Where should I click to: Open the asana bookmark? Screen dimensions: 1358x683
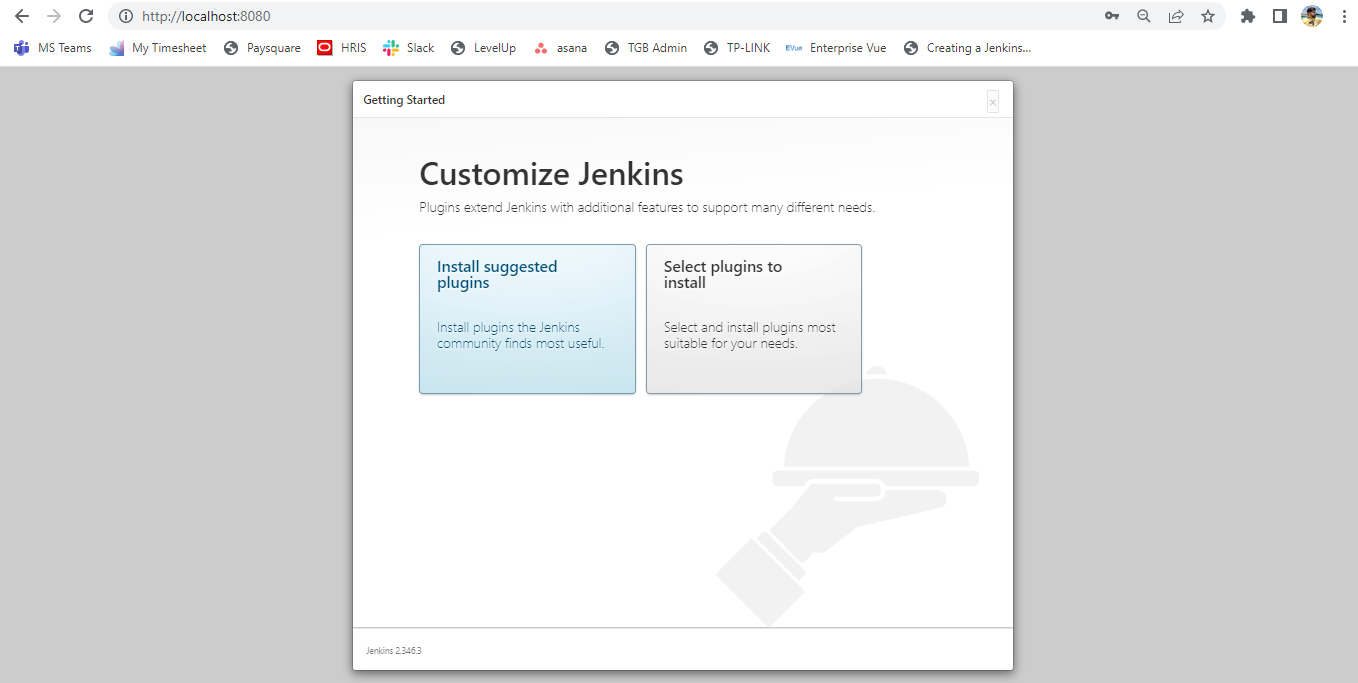tap(559, 47)
